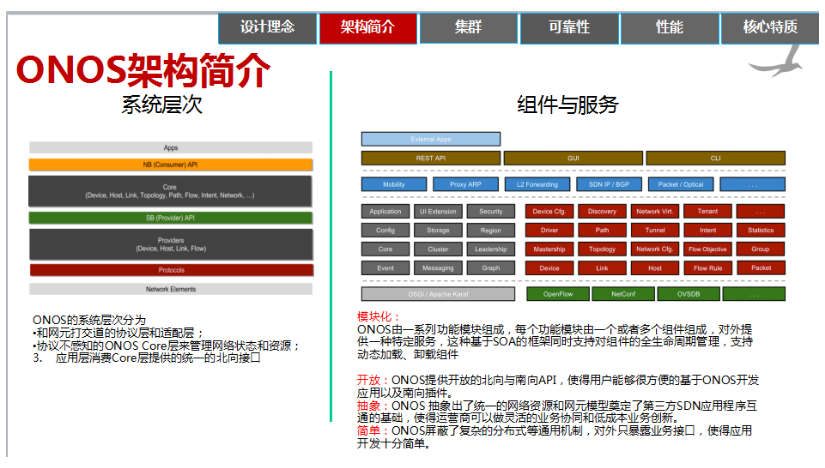This screenshot has width=825, height=468.
Task: Click the Application component box
Action: click(385, 211)
